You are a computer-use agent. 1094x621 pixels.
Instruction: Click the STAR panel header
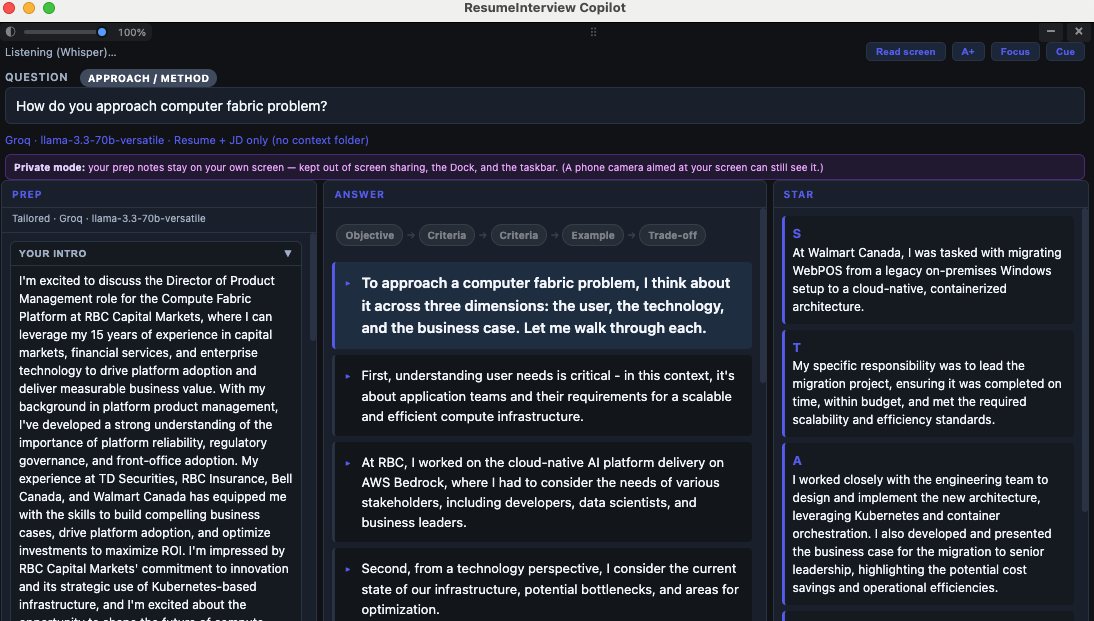click(x=931, y=195)
